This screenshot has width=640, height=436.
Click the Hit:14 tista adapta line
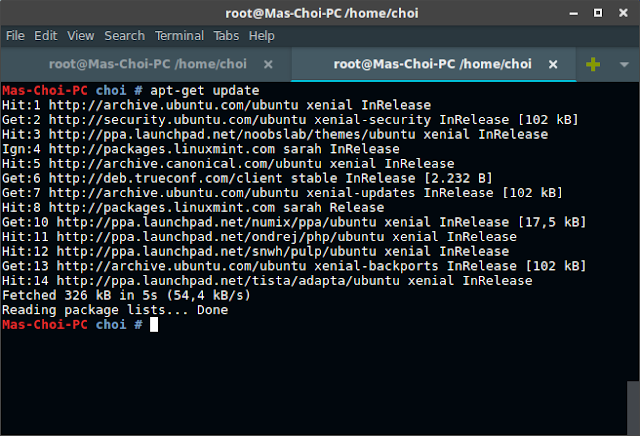coord(267,281)
